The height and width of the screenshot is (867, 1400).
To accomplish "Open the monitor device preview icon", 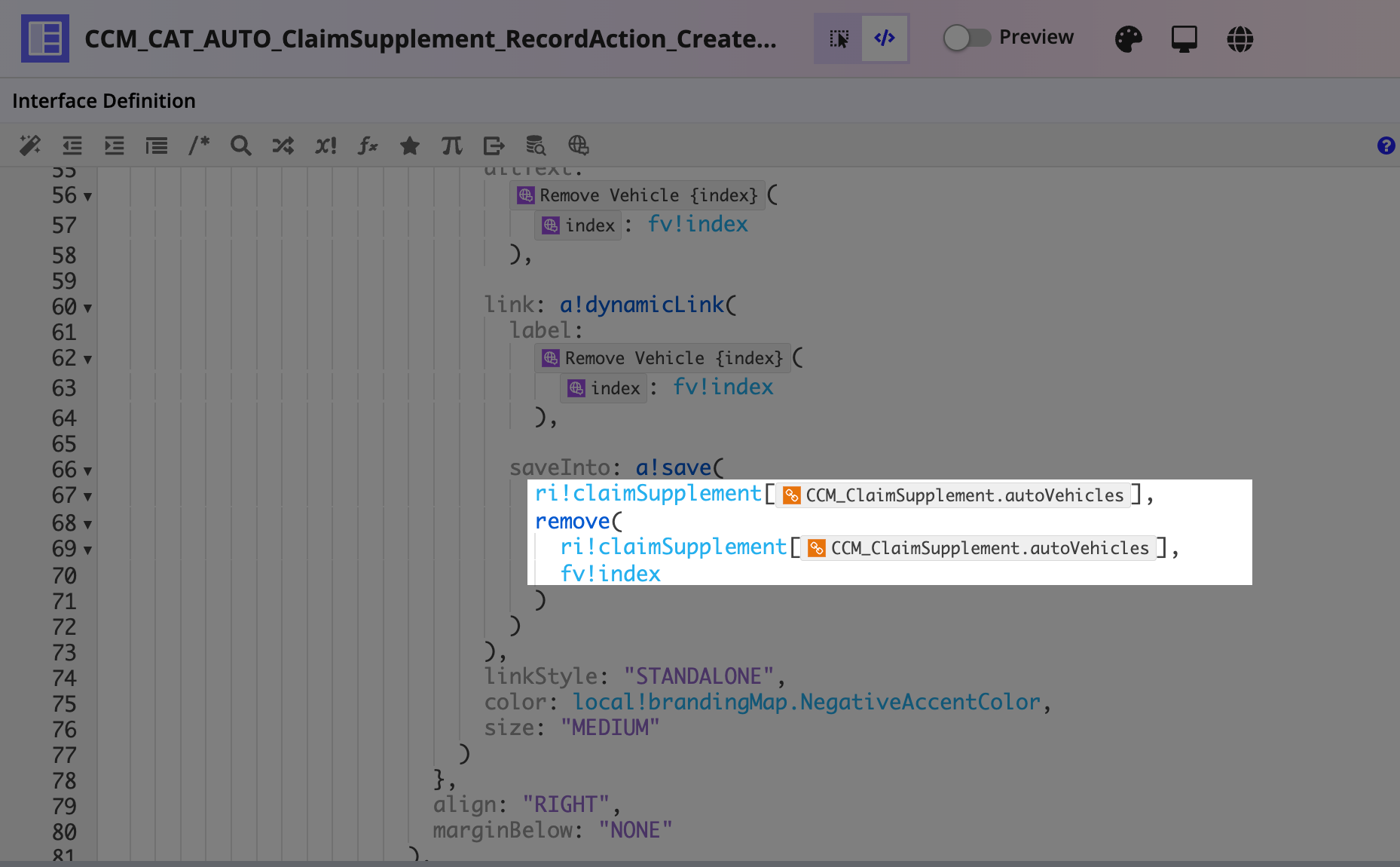I will click(x=1184, y=38).
